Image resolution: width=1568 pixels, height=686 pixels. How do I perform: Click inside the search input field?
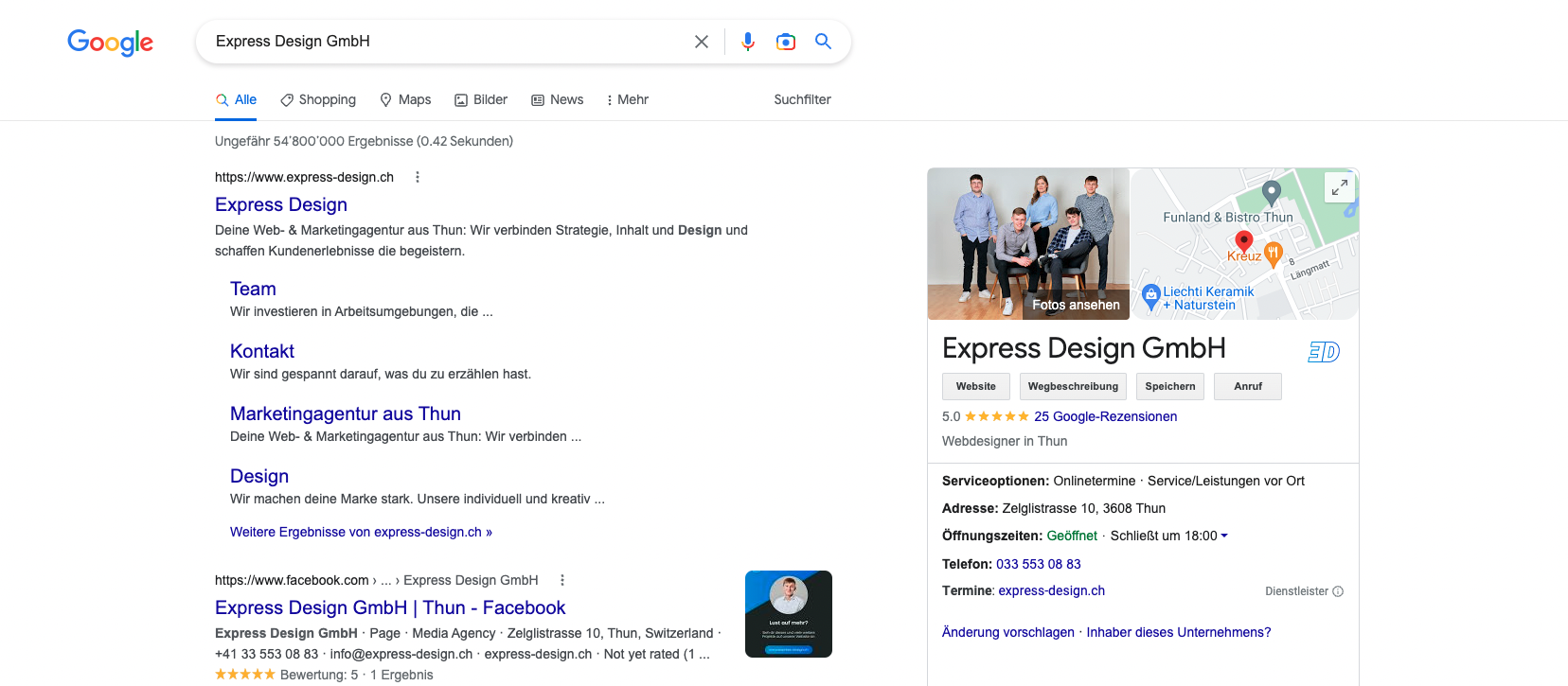click(445, 42)
